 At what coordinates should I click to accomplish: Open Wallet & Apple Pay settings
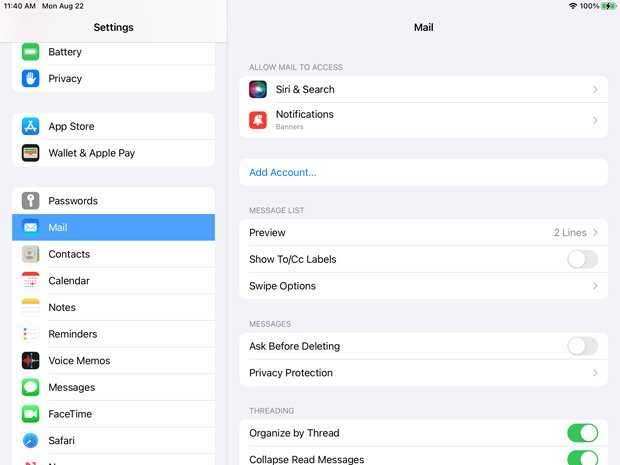click(x=113, y=153)
